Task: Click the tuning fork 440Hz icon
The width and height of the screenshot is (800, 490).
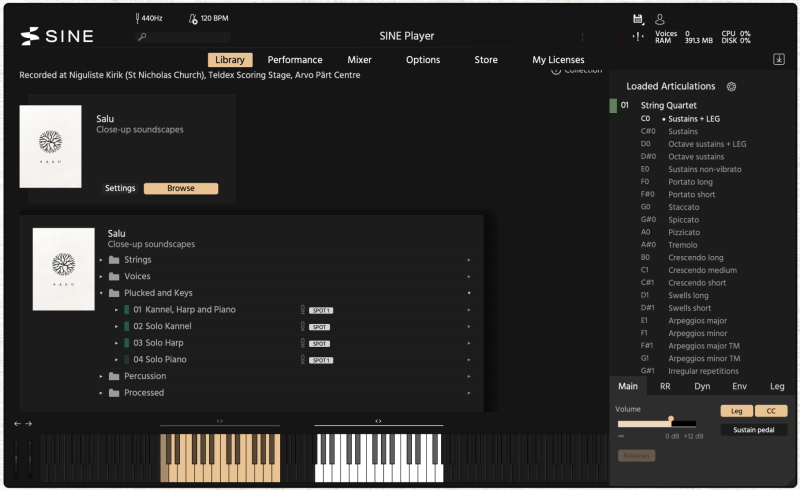Action: pos(137,18)
